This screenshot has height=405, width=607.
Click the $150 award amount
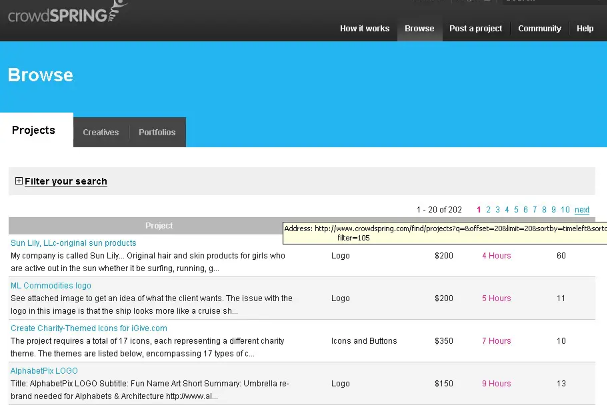tap(444, 383)
